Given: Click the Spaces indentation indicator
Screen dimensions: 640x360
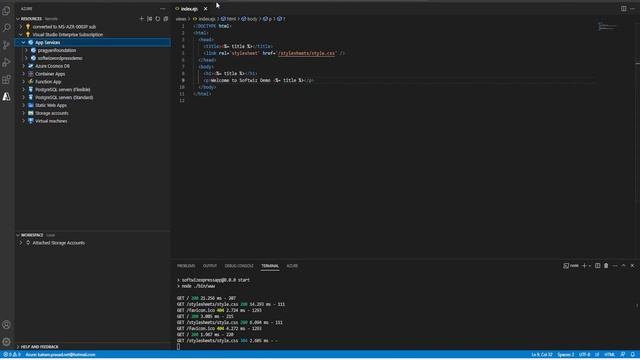Looking at the screenshot, I should pos(566,355).
